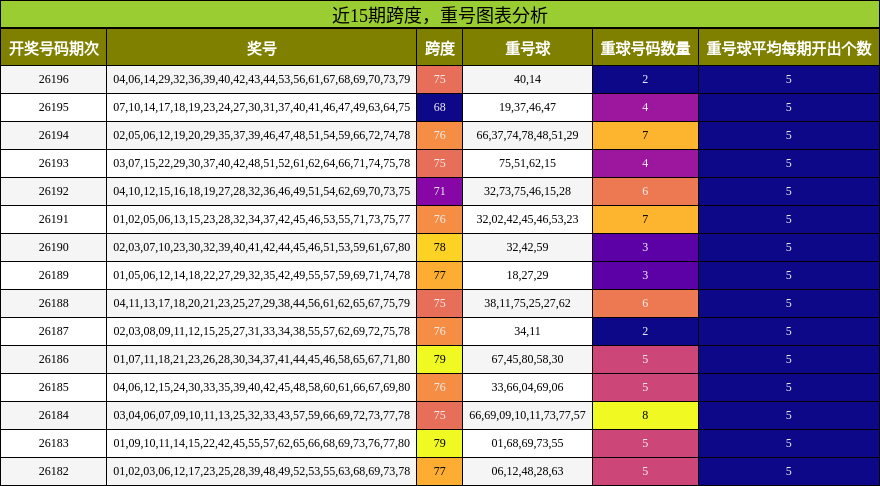Select the draw numbers of period 26196
Screen dimensions: 880x486
pyautogui.click(x=262, y=79)
